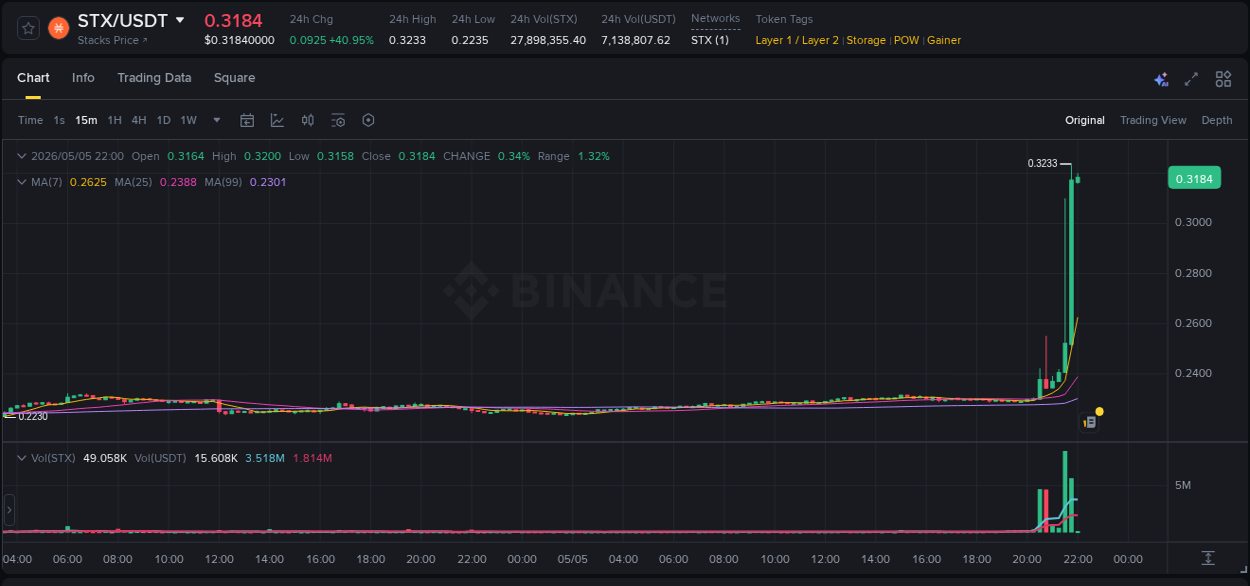Open the Trading Data tab
The width and height of the screenshot is (1250, 586).
(154, 78)
